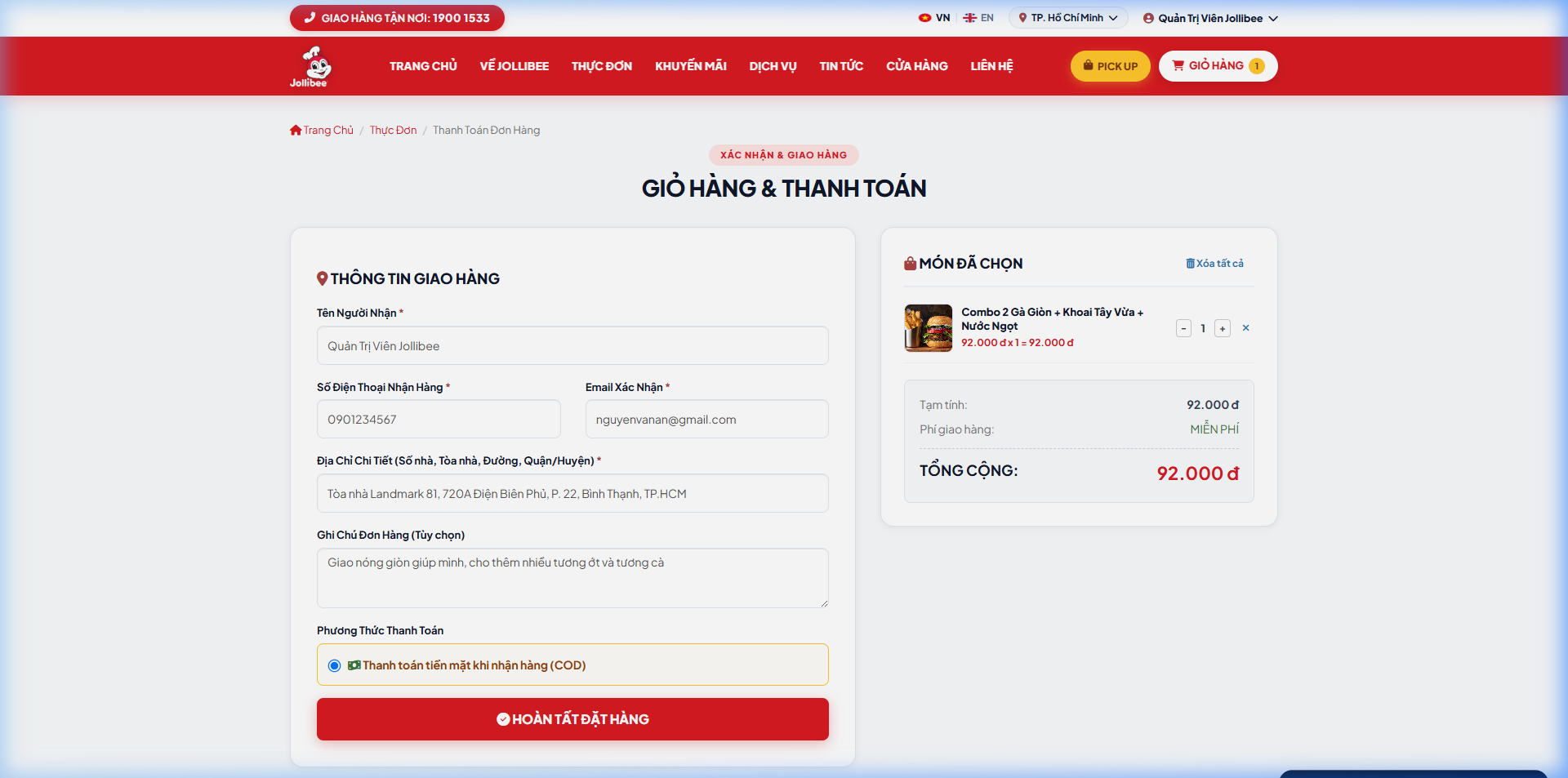The image size is (1568, 778).
Task: Open TIN TỨC menu item
Action: click(841, 66)
